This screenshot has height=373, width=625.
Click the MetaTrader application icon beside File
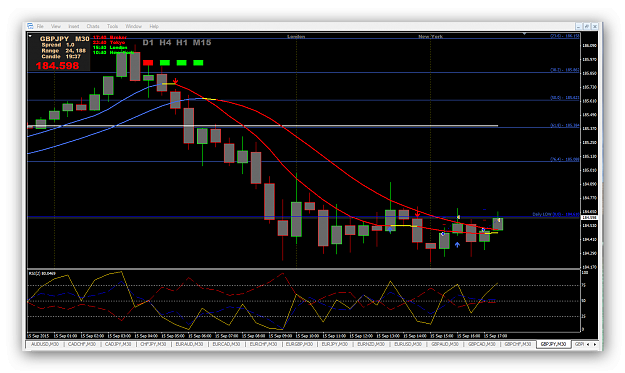point(30,26)
